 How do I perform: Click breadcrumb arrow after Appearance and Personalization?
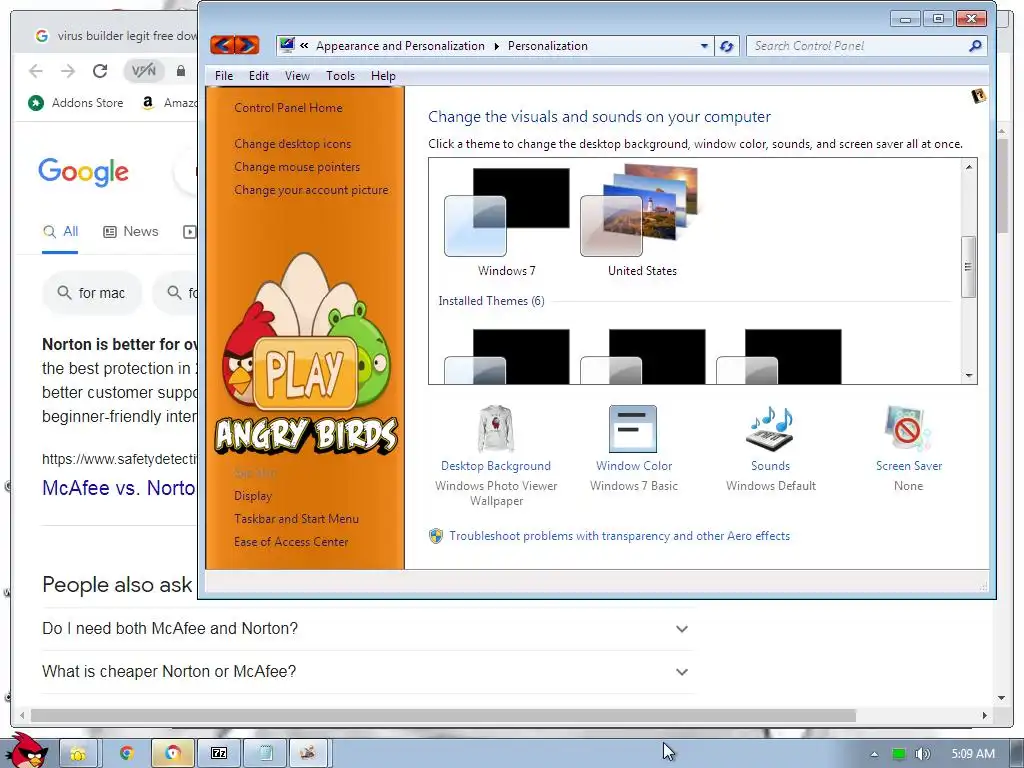coord(496,46)
